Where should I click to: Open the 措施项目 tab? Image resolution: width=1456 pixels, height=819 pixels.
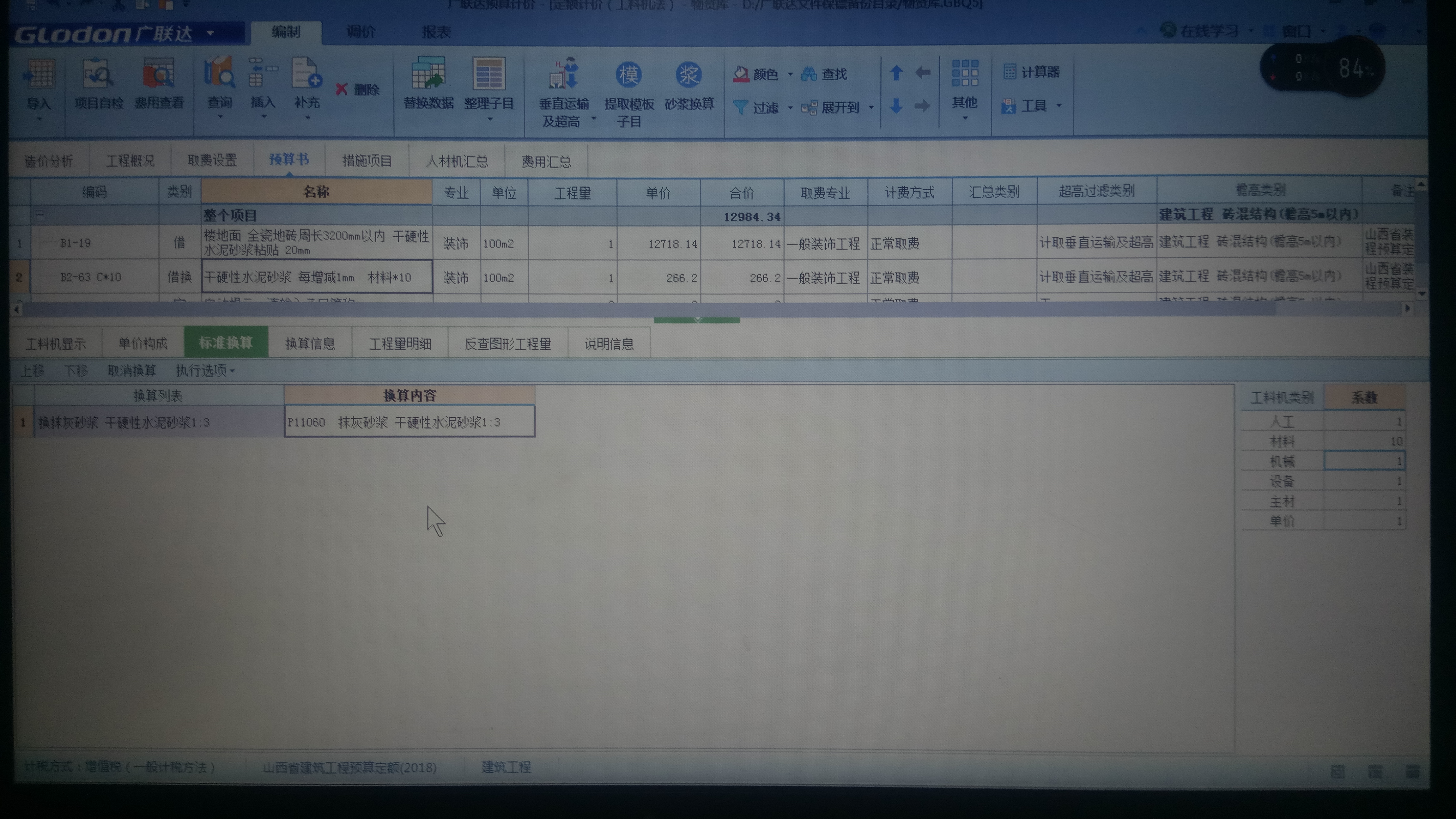tap(367, 161)
